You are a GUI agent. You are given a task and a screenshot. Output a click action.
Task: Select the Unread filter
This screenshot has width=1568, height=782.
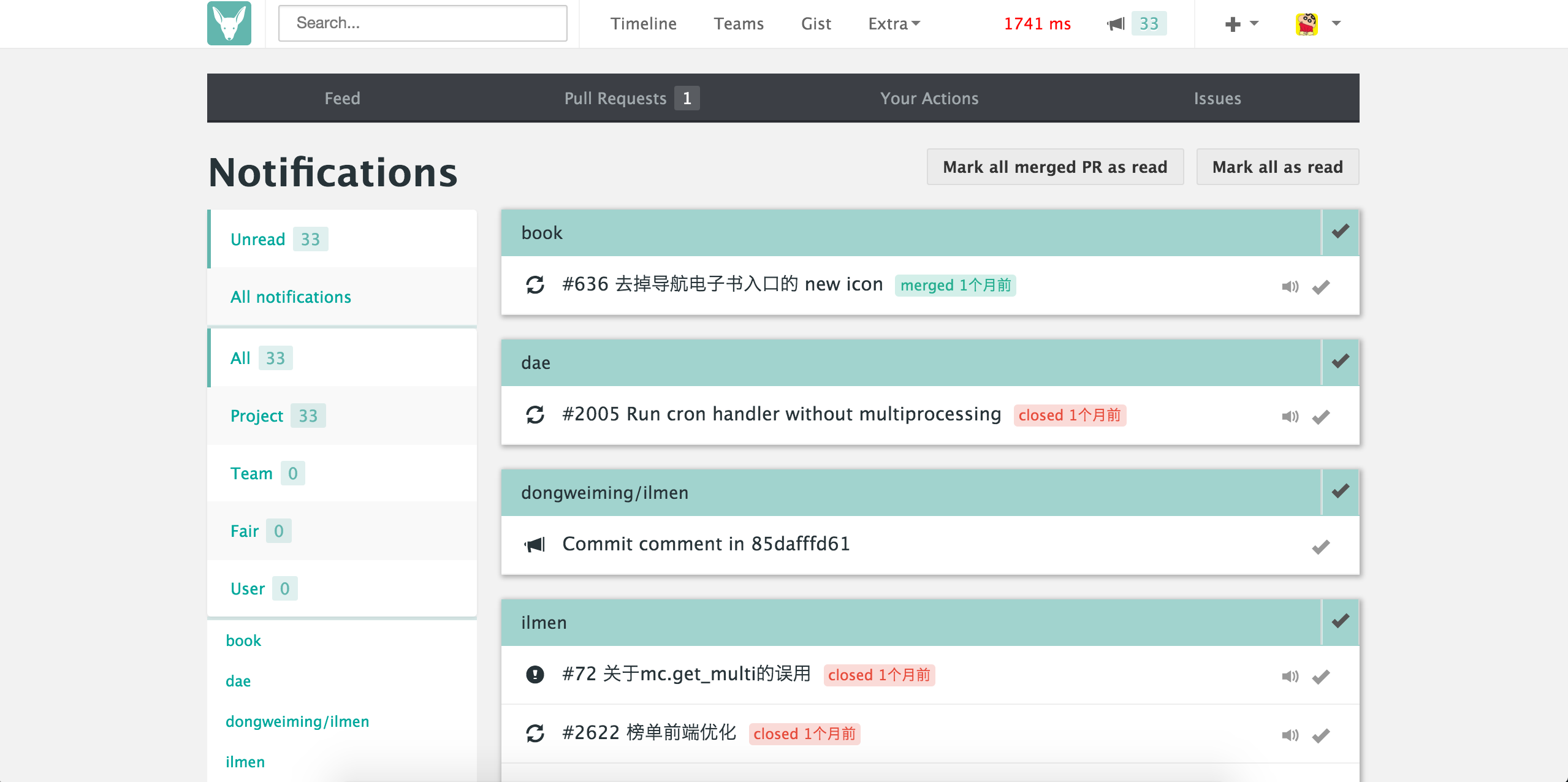click(342, 239)
